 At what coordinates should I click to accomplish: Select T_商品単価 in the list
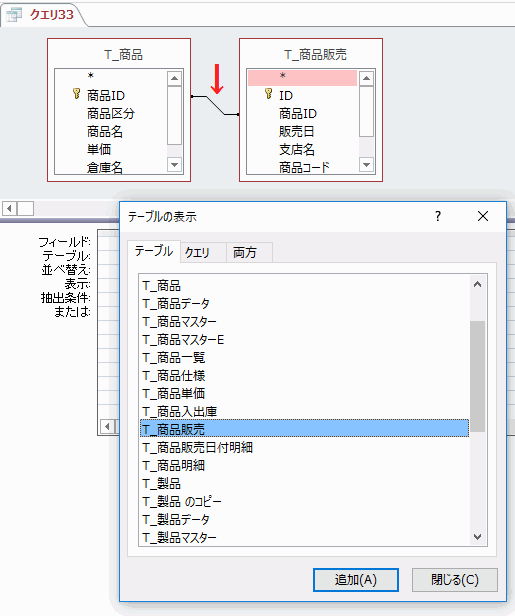click(x=304, y=393)
